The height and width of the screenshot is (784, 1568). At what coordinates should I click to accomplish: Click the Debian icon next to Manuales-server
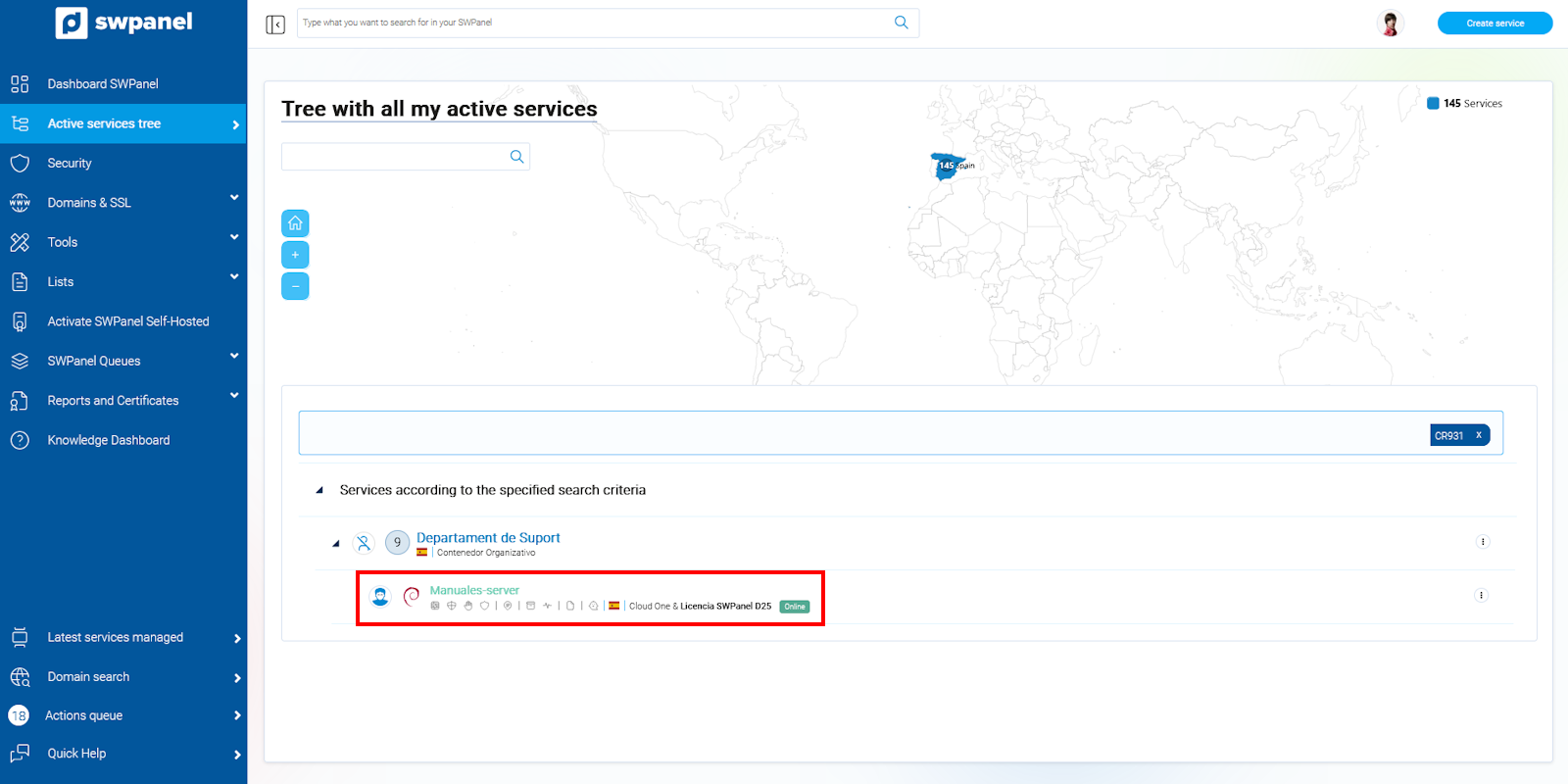tap(412, 596)
